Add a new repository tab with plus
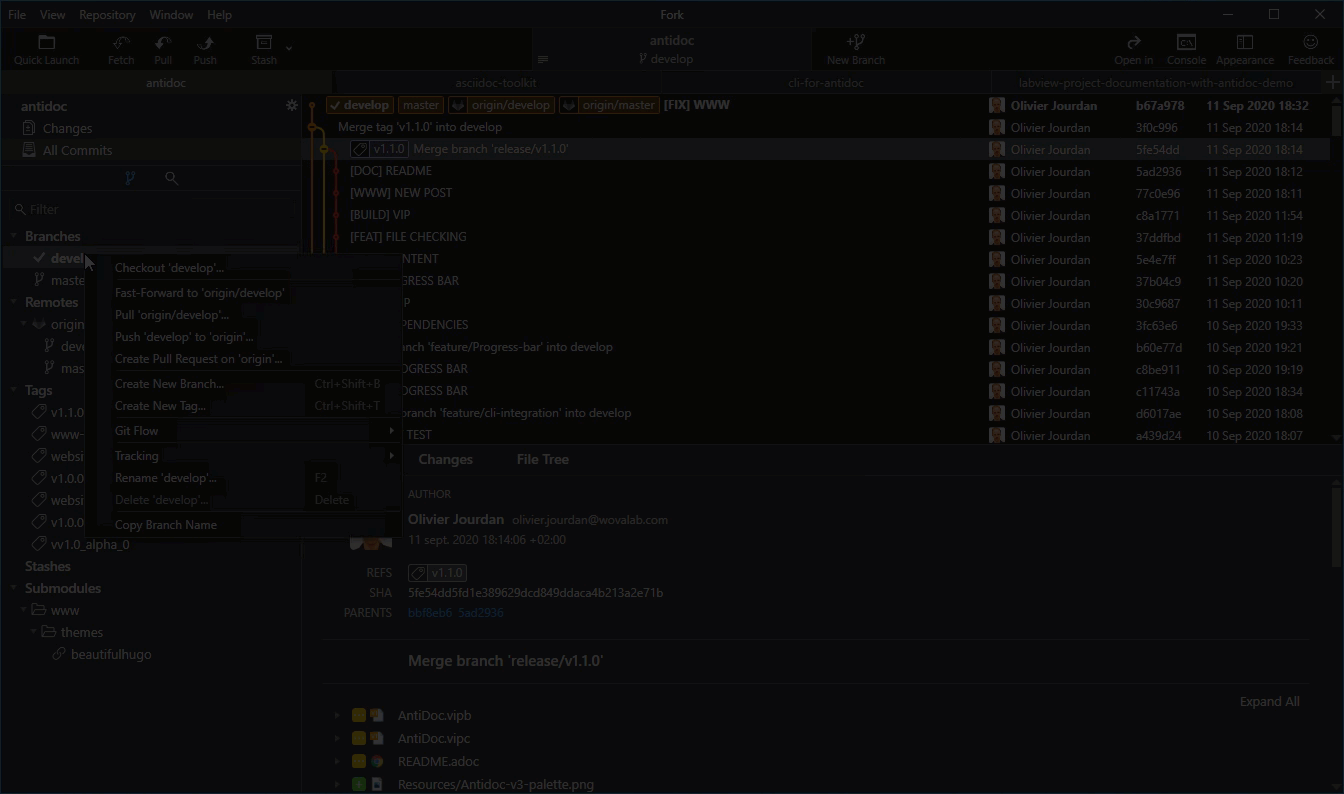 pyautogui.click(x=1333, y=83)
